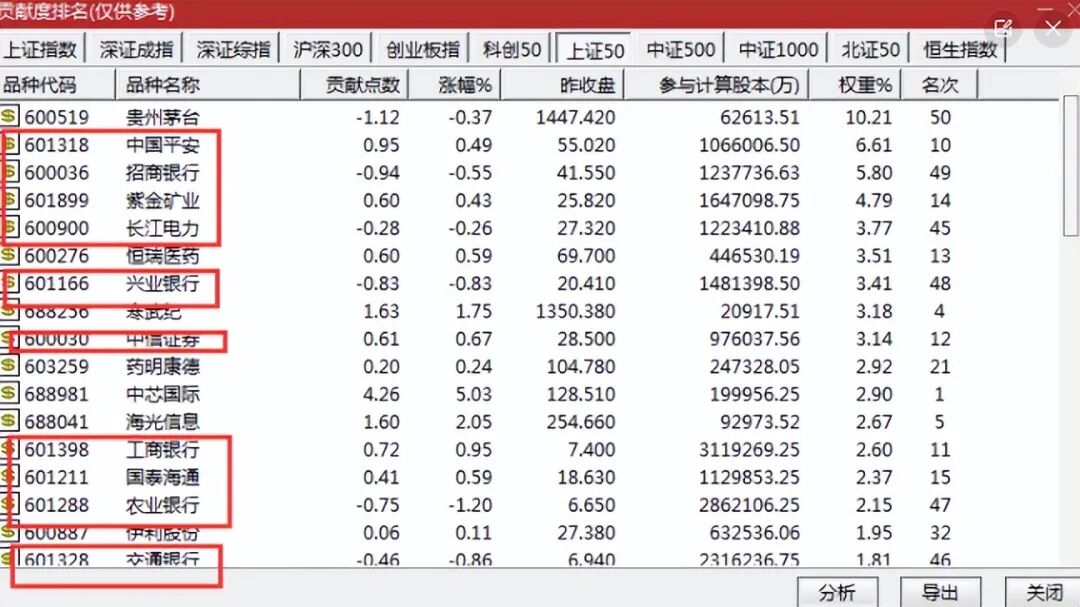Switch to the 中证1000 tab
This screenshot has height=607, width=1080.
coord(778,50)
